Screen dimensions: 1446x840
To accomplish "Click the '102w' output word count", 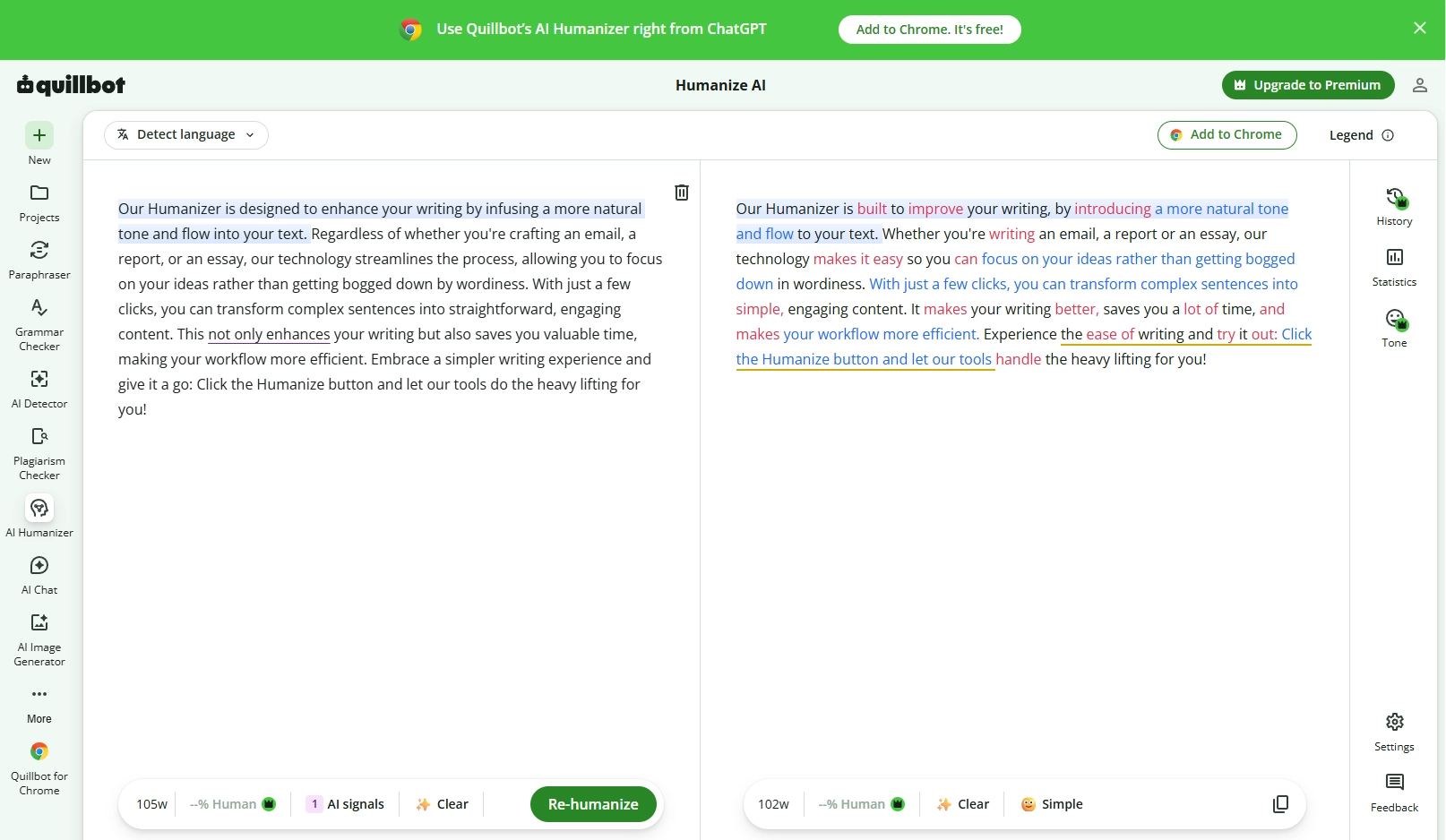I will [773, 804].
